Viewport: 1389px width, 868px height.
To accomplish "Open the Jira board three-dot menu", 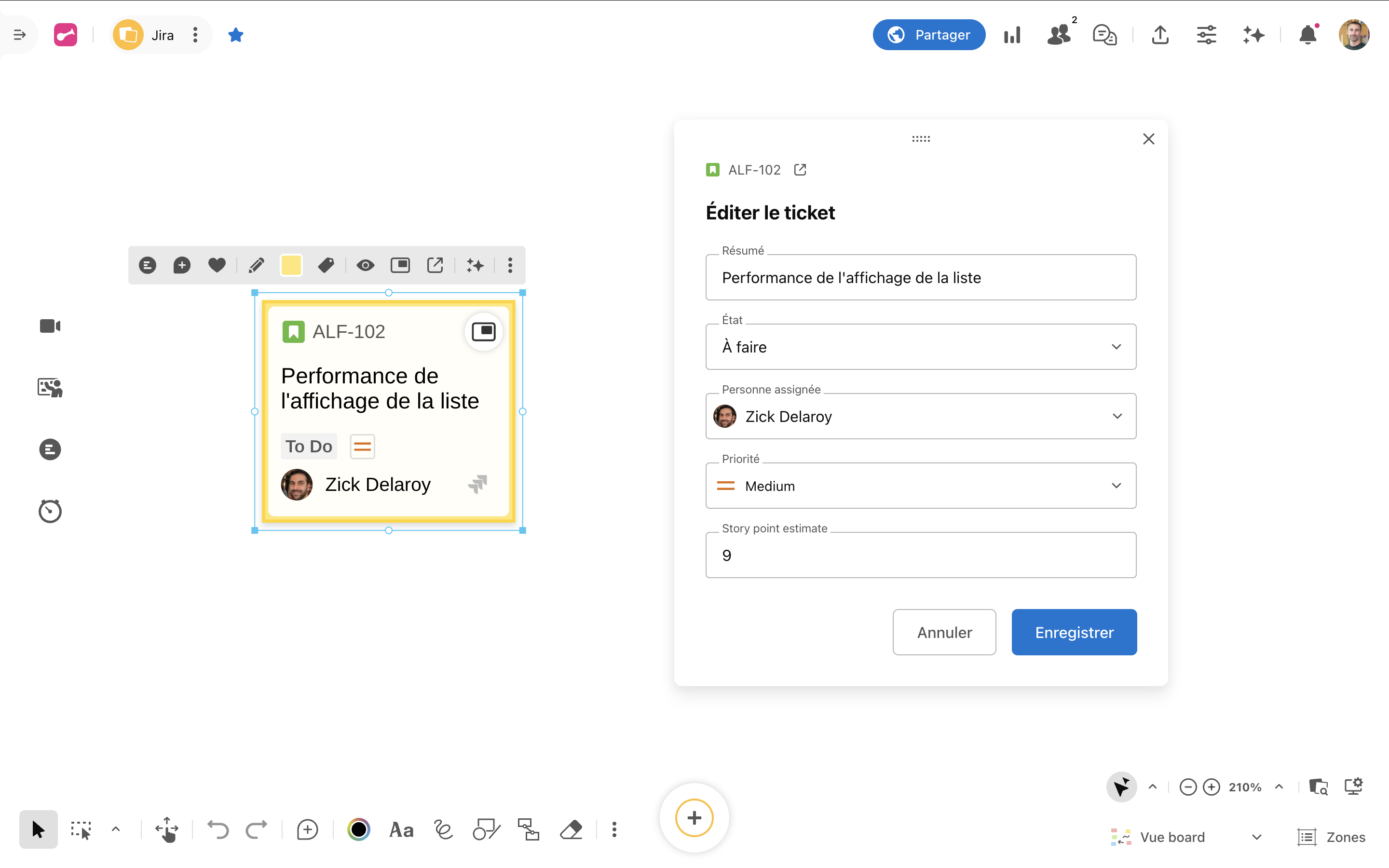I will [195, 35].
